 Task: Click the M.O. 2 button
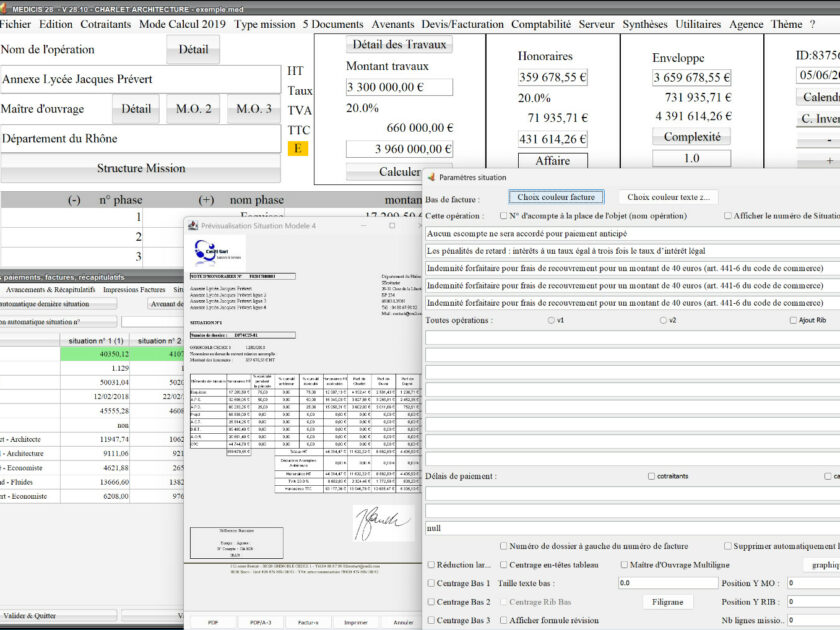click(193, 109)
